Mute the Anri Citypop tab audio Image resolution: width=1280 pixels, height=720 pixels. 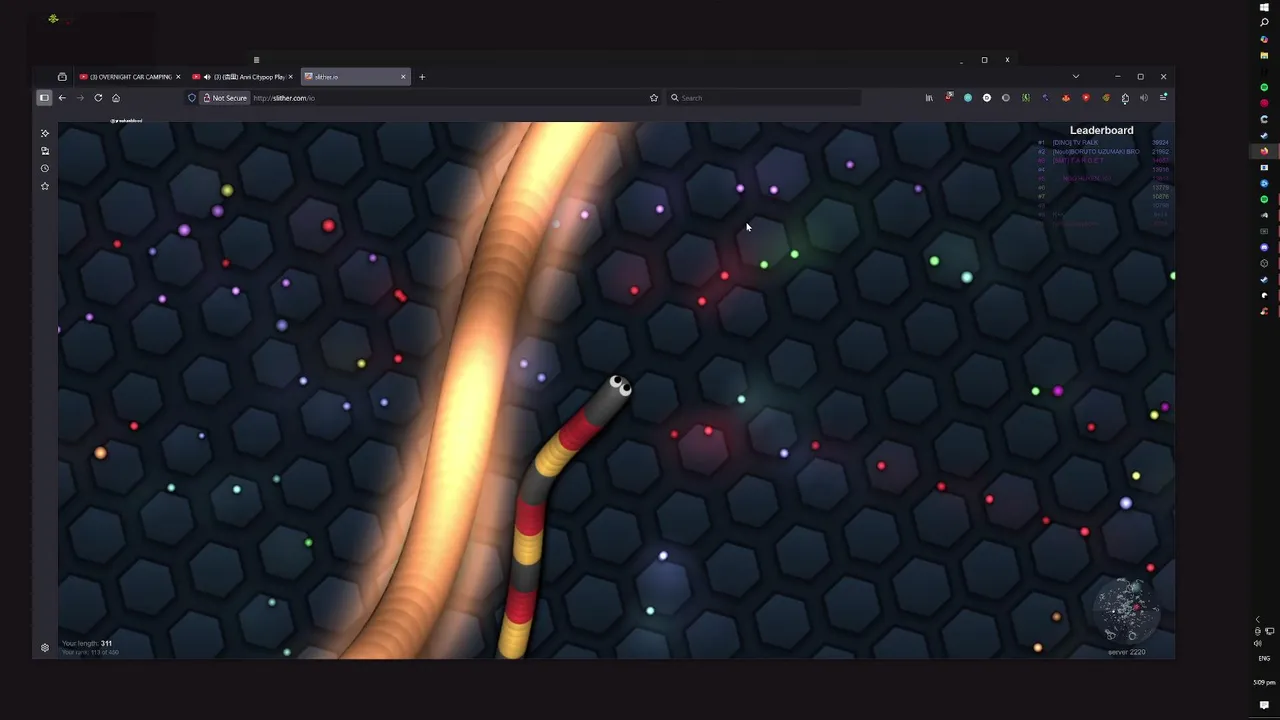pos(207,77)
